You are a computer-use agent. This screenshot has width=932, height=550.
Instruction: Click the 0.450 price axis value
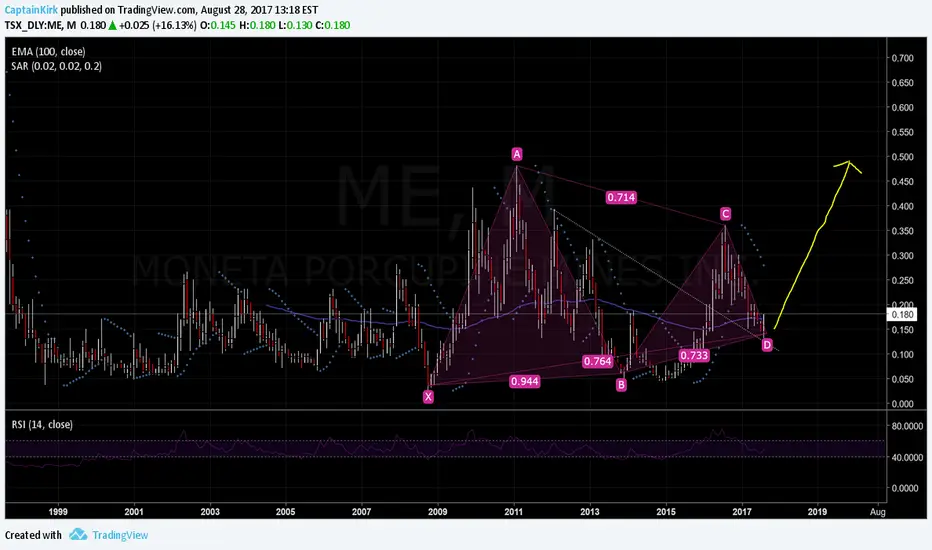click(902, 181)
